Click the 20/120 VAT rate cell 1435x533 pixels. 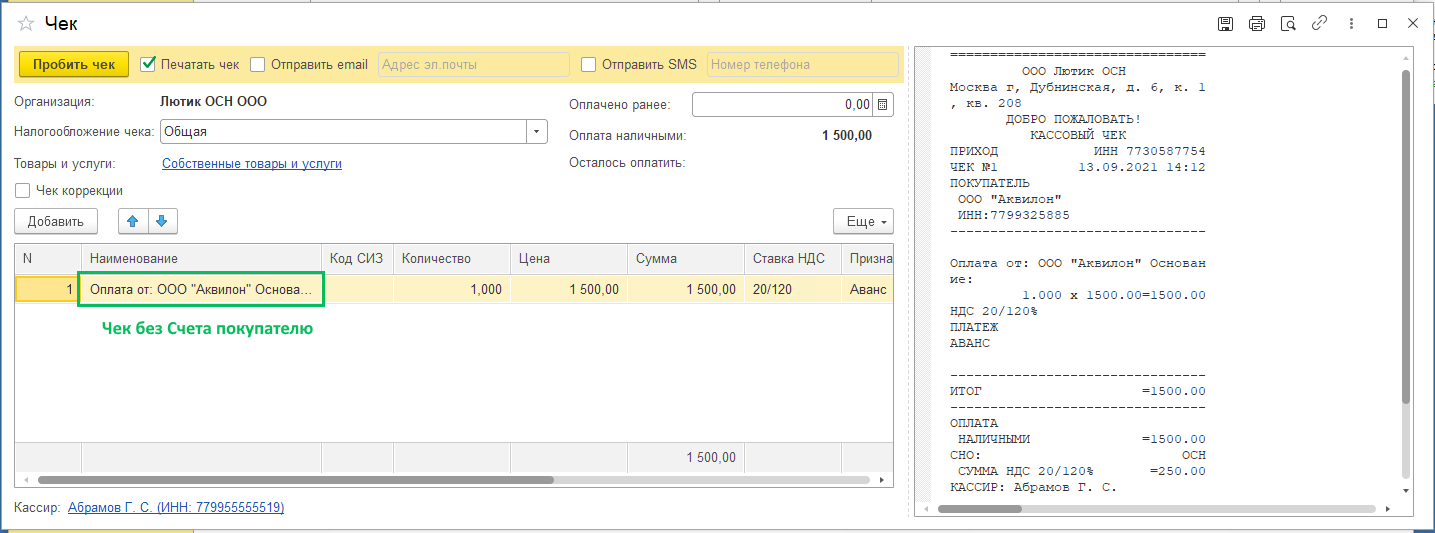coord(792,289)
